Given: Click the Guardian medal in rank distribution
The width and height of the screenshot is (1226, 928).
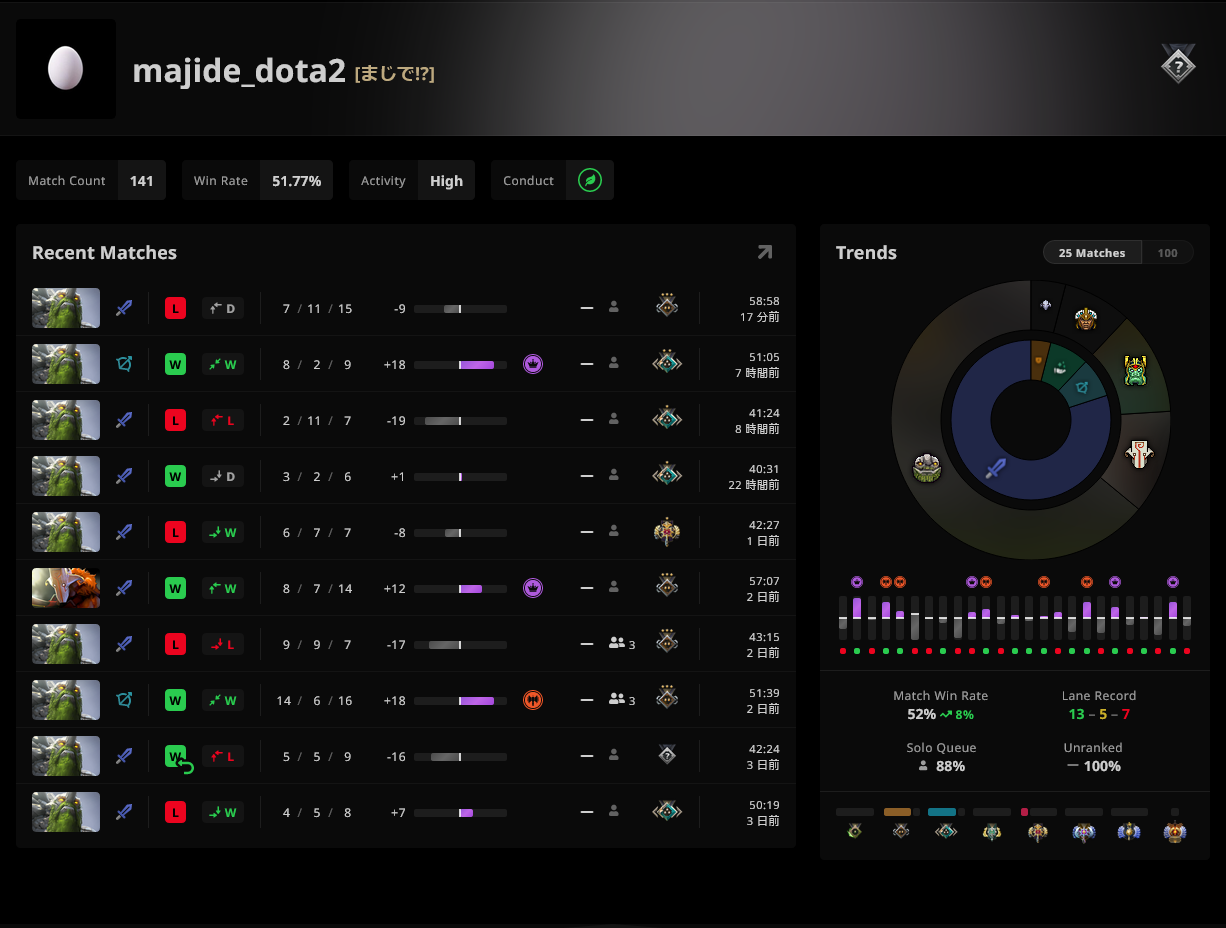Looking at the screenshot, I should [x=901, y=831].
